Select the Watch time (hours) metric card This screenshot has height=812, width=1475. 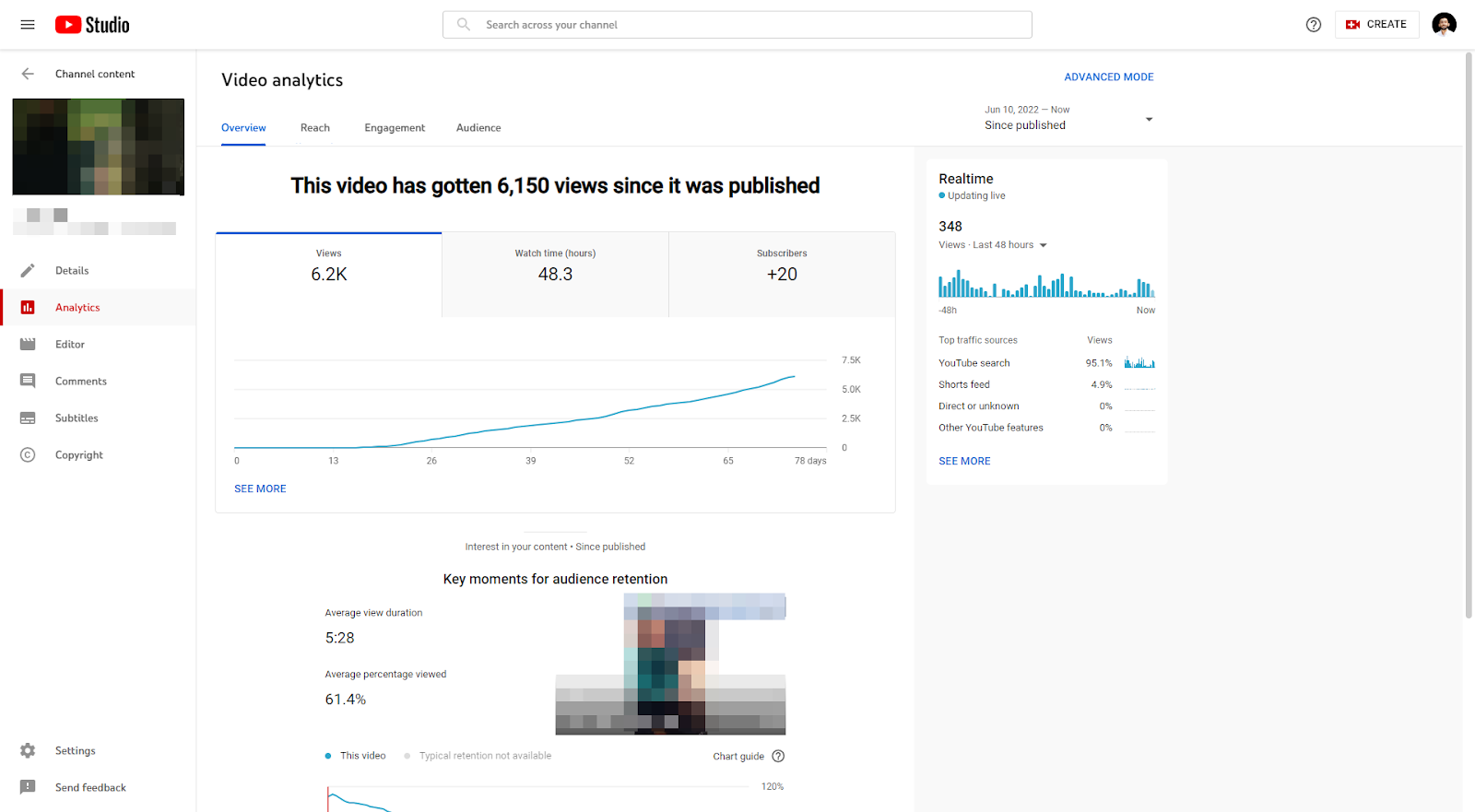[x=555, y=274]
